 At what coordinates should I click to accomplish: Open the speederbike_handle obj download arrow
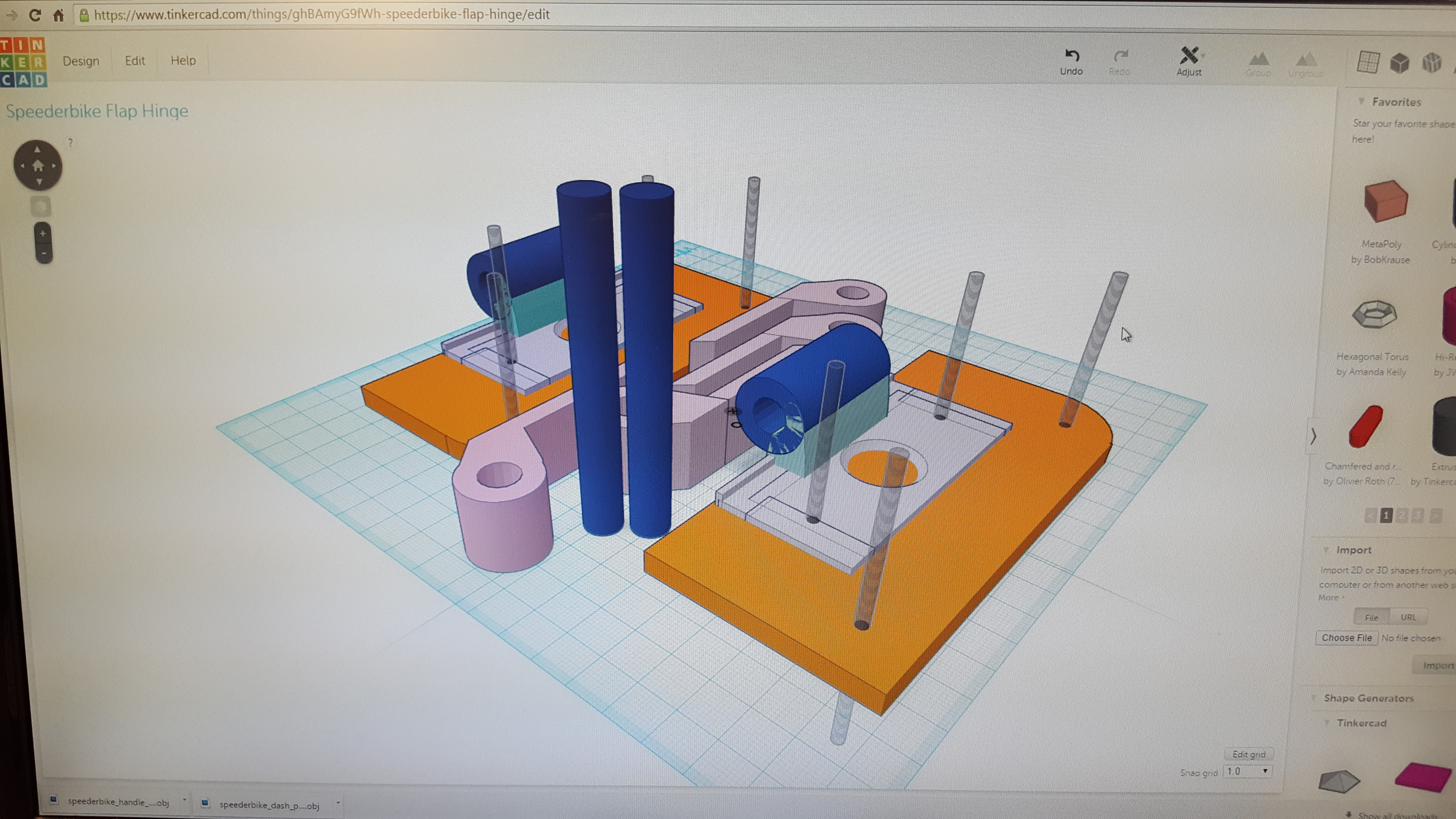184,800
